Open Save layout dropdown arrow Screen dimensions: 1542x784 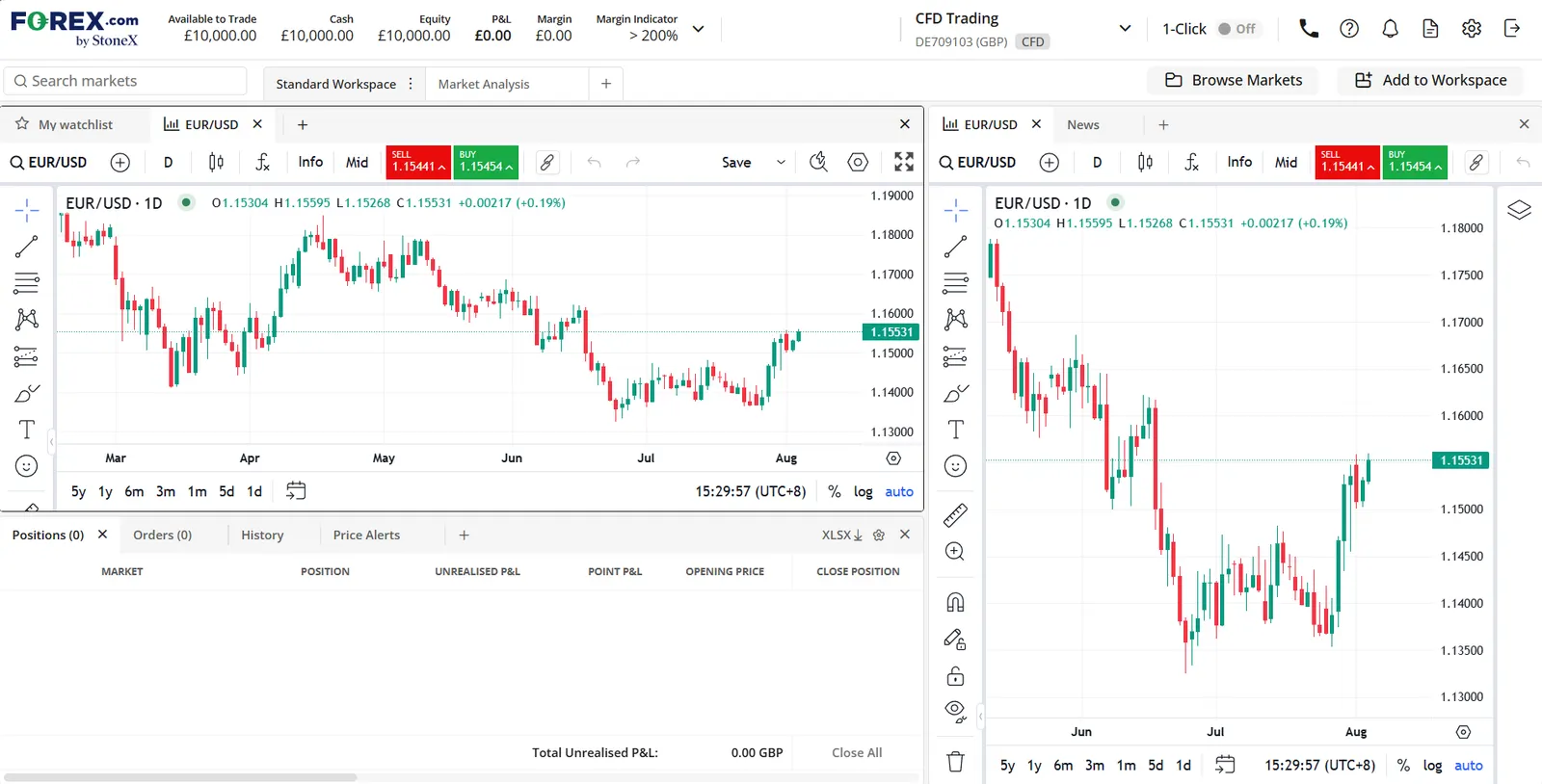(781, 163)
